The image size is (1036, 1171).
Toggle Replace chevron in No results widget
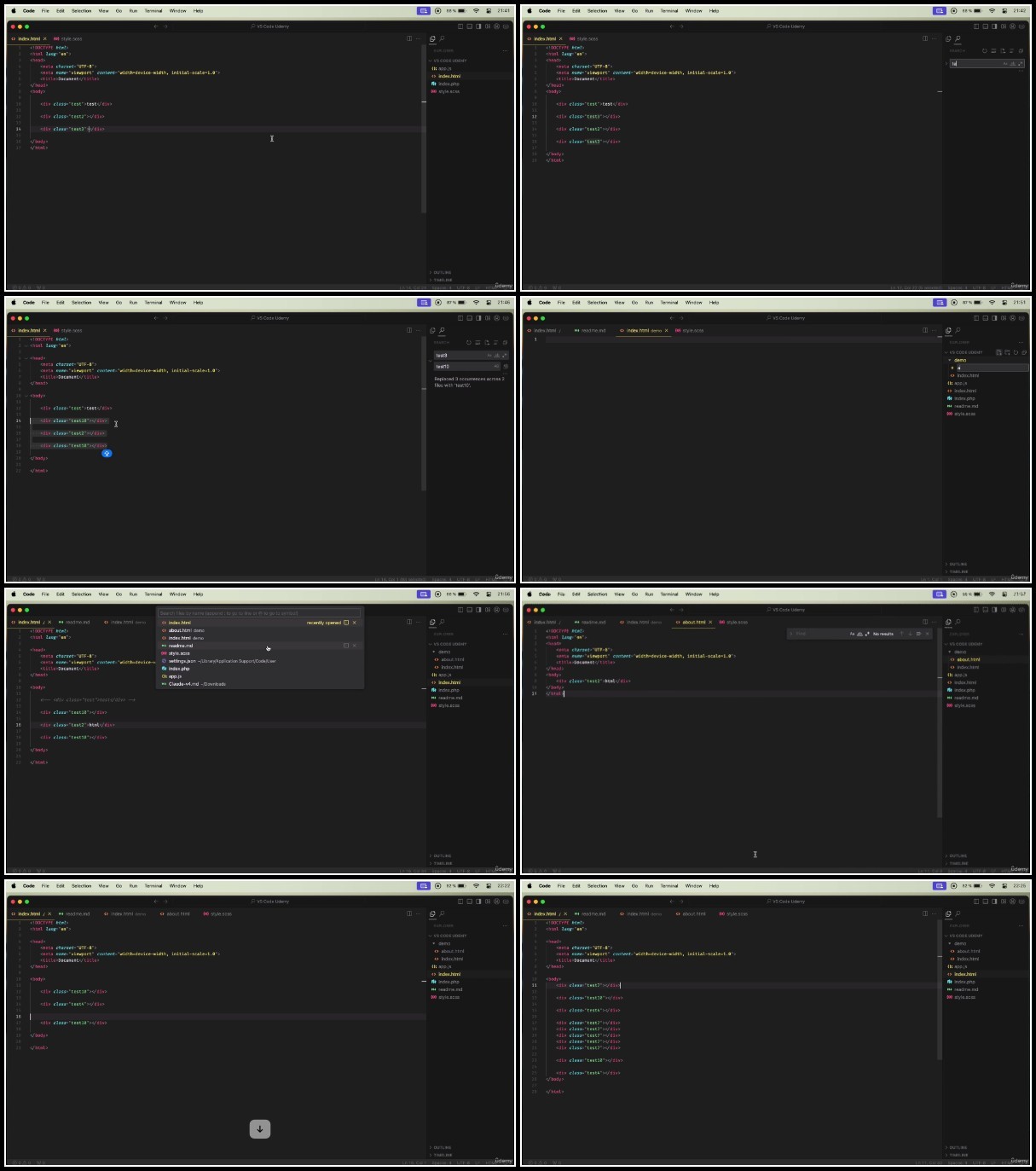[x=790, y=634]
